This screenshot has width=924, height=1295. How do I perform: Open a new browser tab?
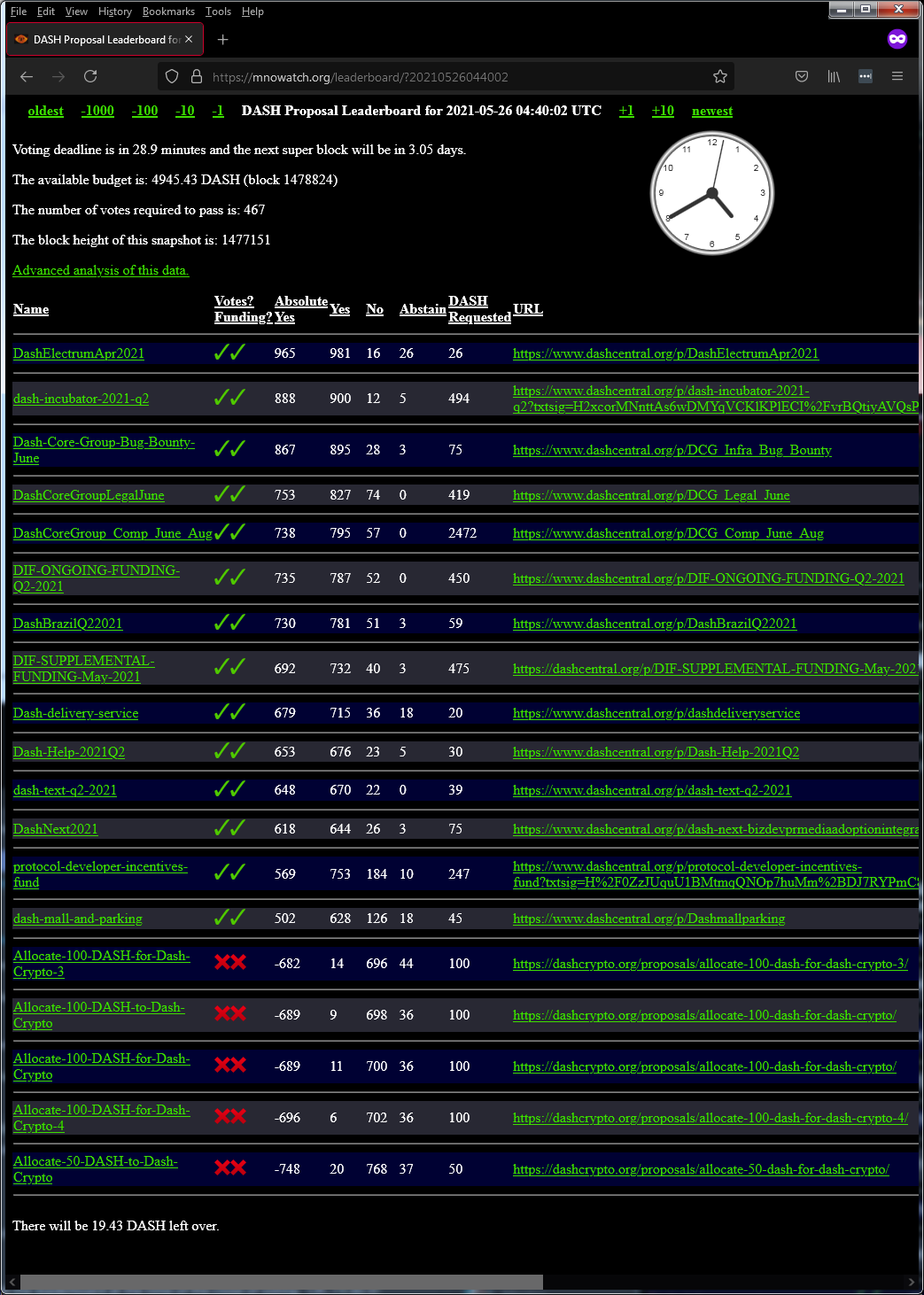click(x=223, y=40)
